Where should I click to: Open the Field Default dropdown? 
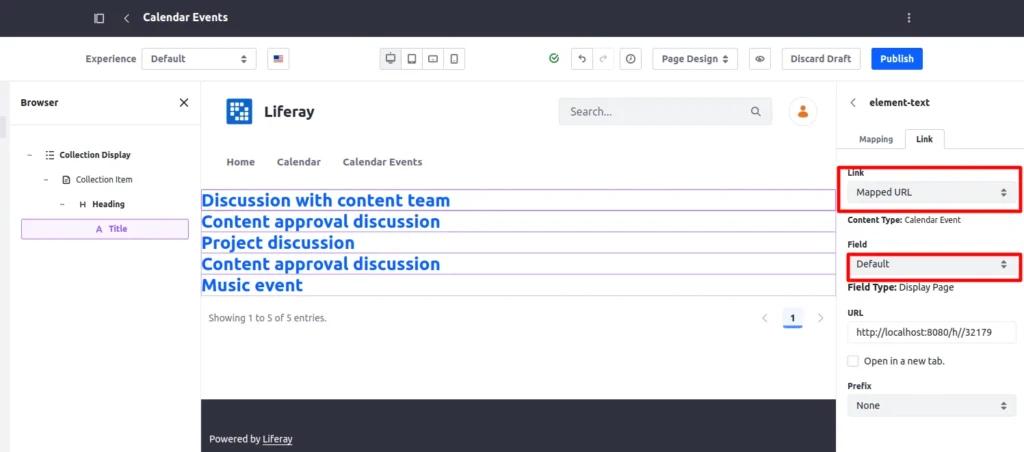pos(931,264)
